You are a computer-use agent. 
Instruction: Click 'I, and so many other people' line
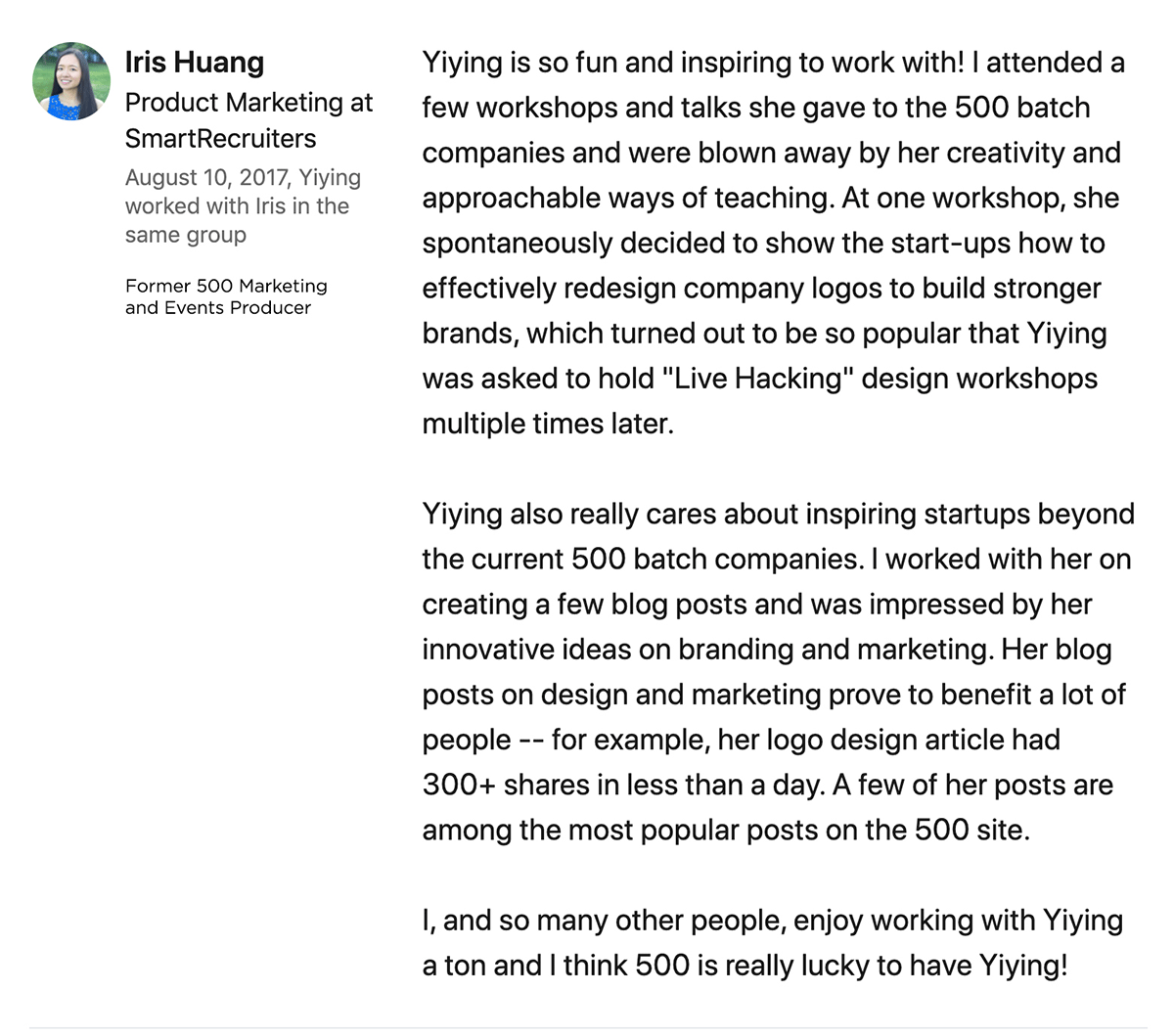773,921
